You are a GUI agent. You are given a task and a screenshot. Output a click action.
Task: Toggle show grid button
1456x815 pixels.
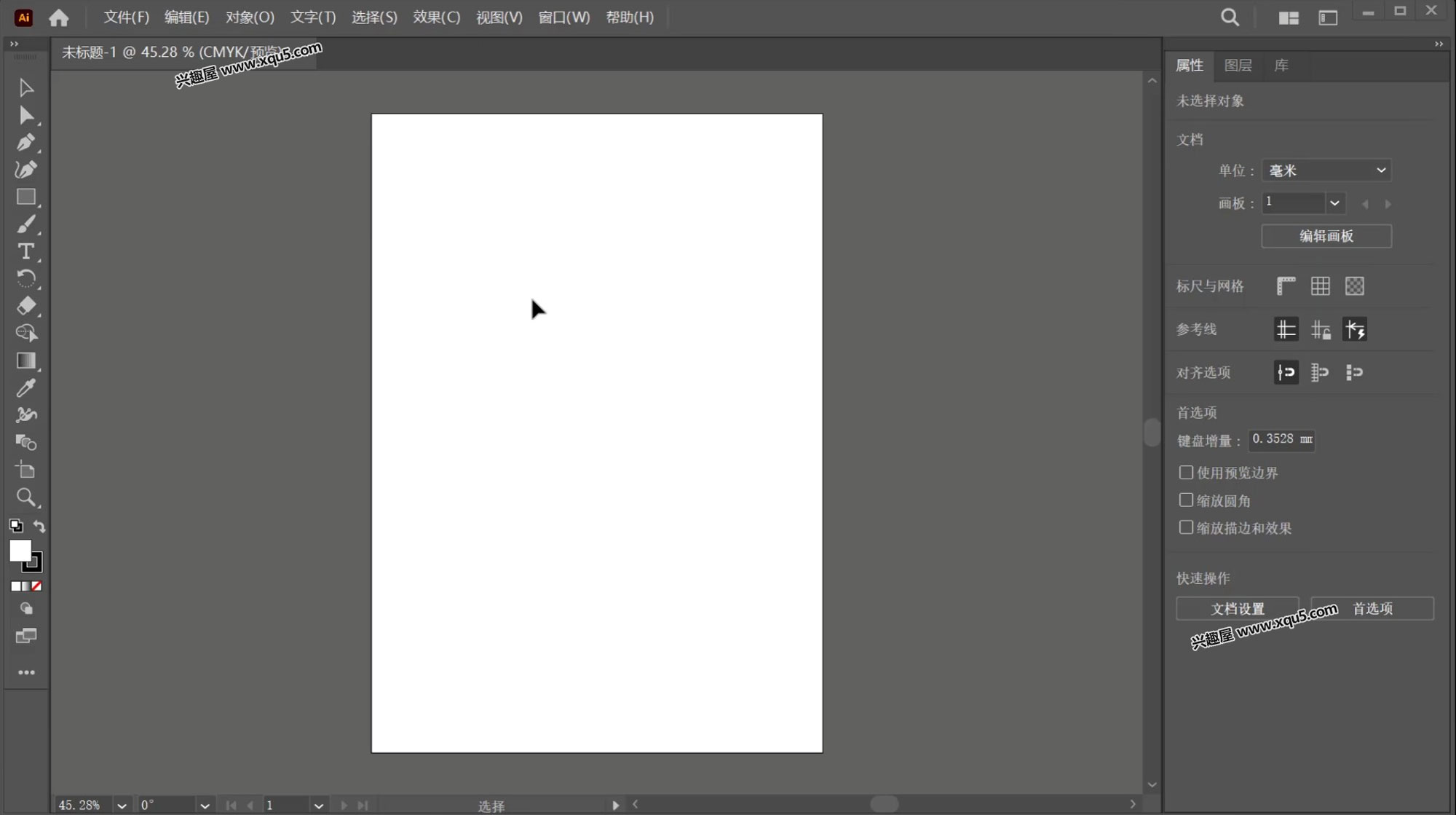(x=1320, y=286)
